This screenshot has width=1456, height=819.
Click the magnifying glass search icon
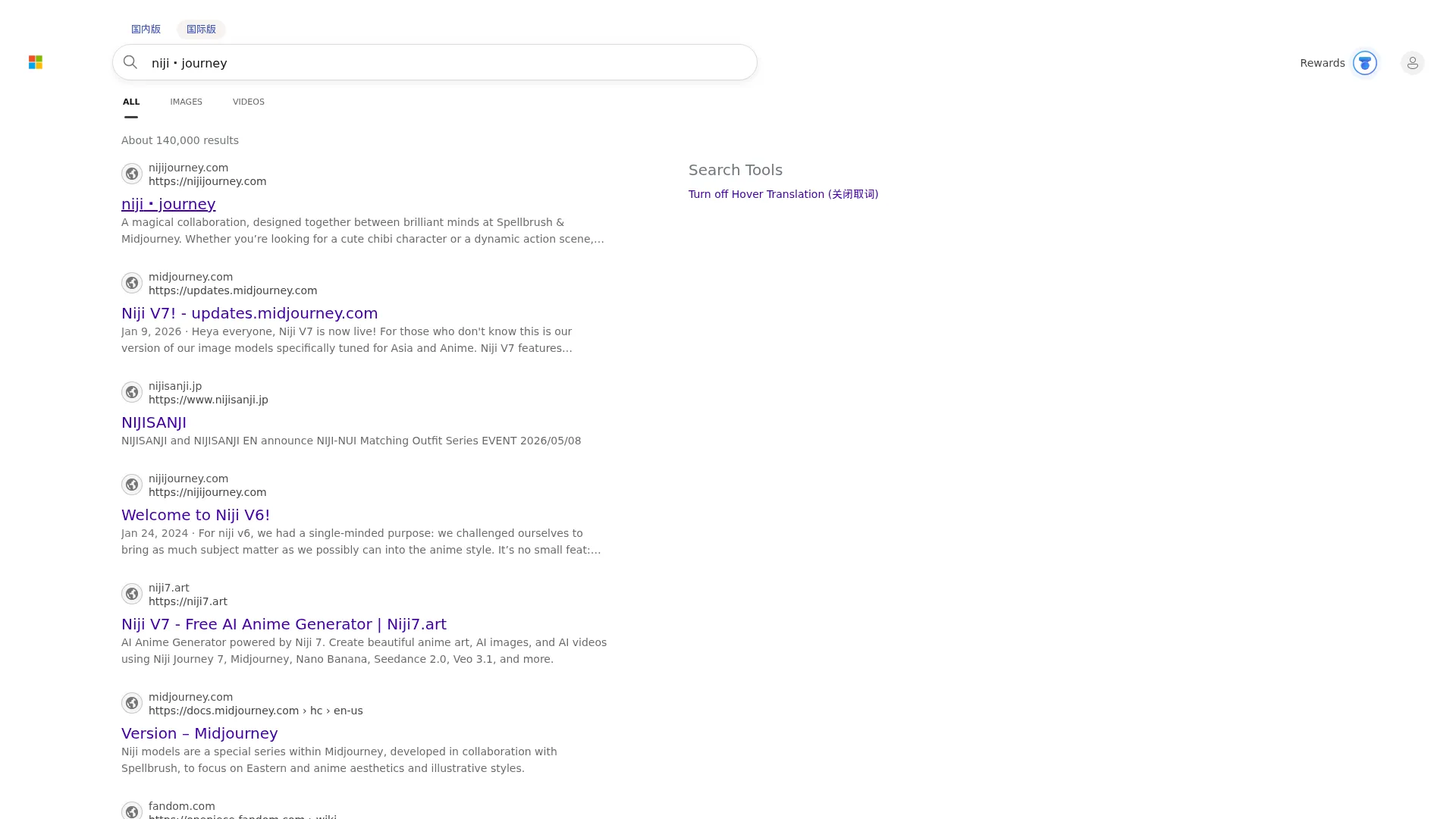(x=130, y=62)
